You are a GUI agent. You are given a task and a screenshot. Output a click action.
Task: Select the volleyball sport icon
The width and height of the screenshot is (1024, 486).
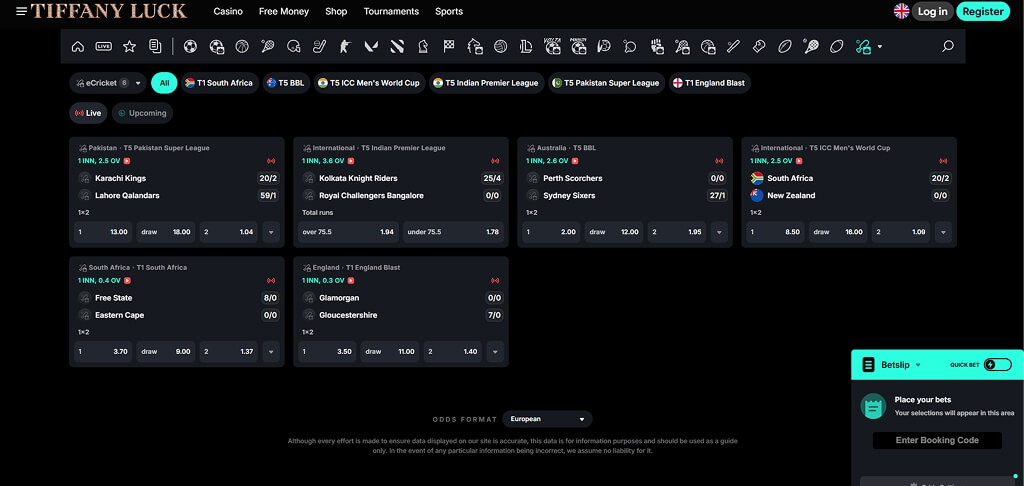[500, 46]
